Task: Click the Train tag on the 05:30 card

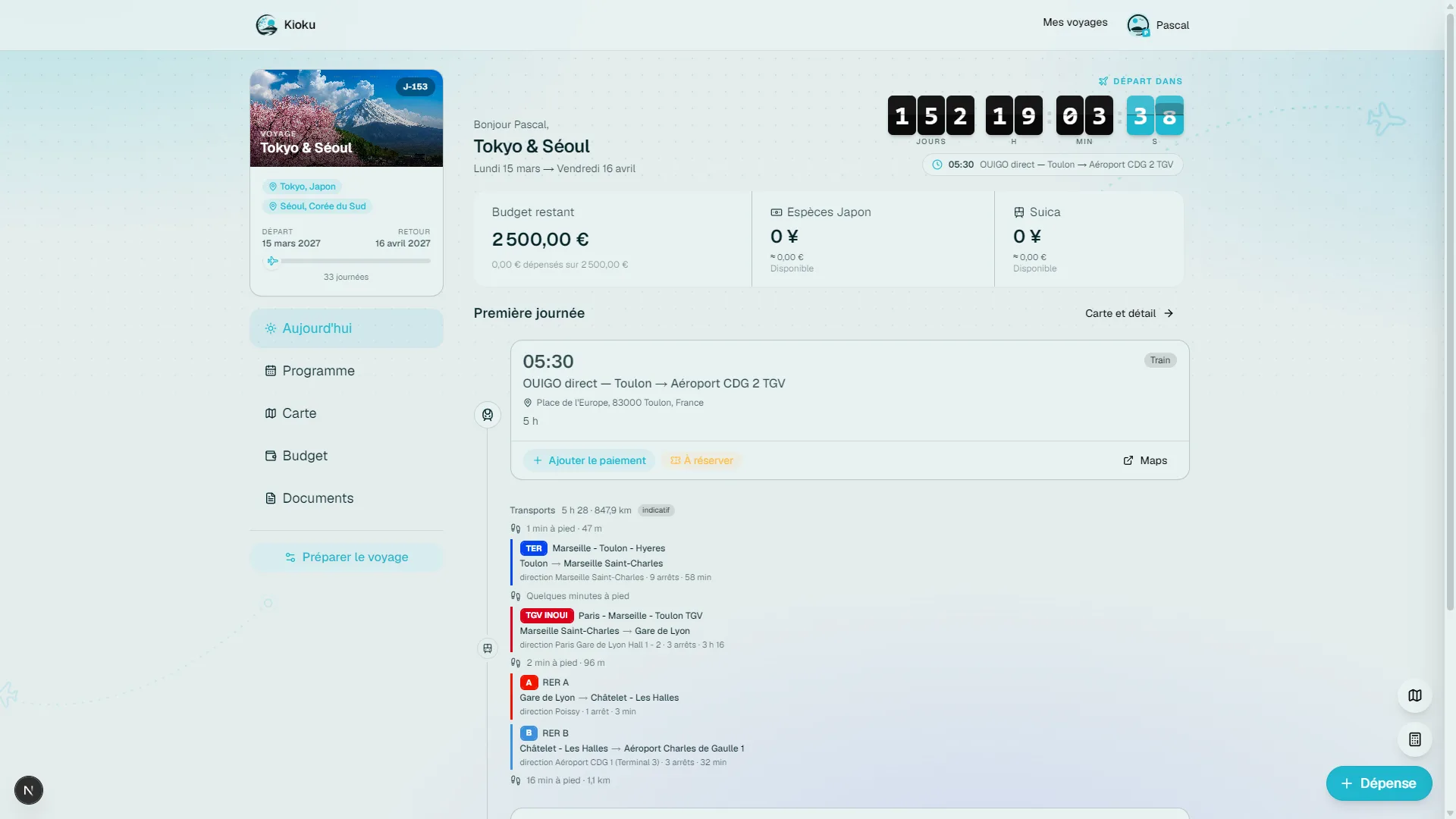Action: point(1159,360)
